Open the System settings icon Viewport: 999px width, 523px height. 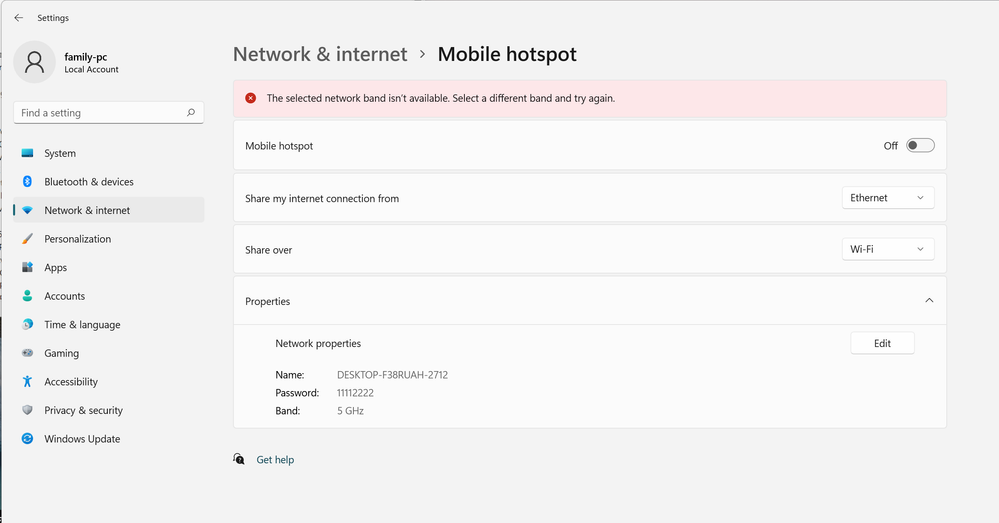pyautogui.click(x=27, y=153)
